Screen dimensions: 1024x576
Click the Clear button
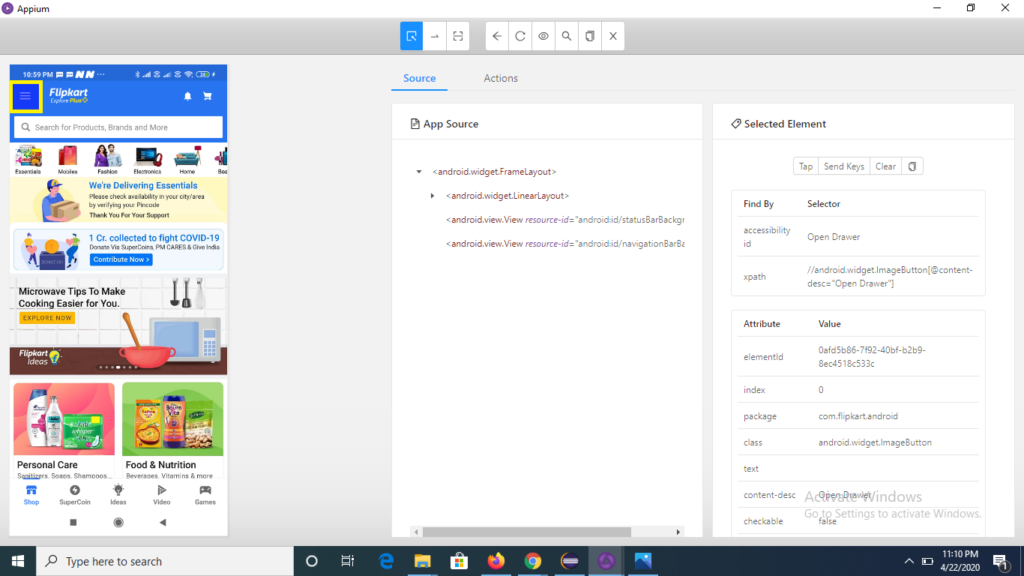(886, 167)
